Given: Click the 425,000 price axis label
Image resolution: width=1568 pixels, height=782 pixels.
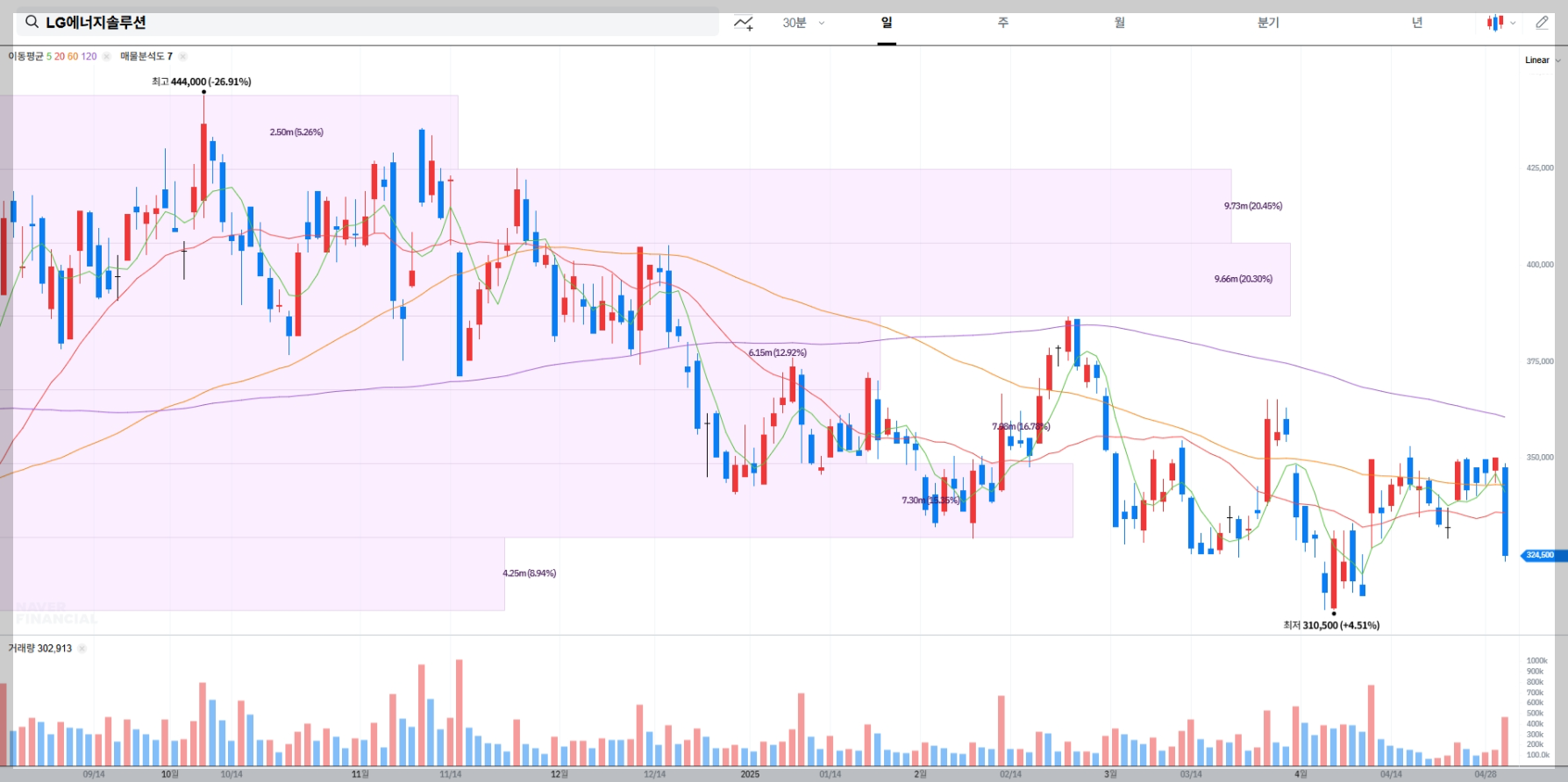Looking at the screenshot, I should click(x=1540, y=167).
